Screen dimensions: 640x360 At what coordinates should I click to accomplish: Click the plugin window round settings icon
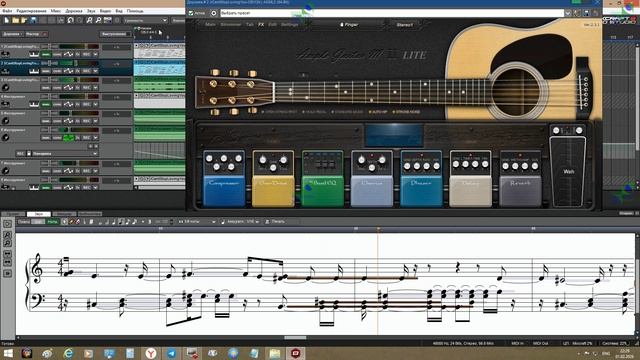click(x=213, y=13)
